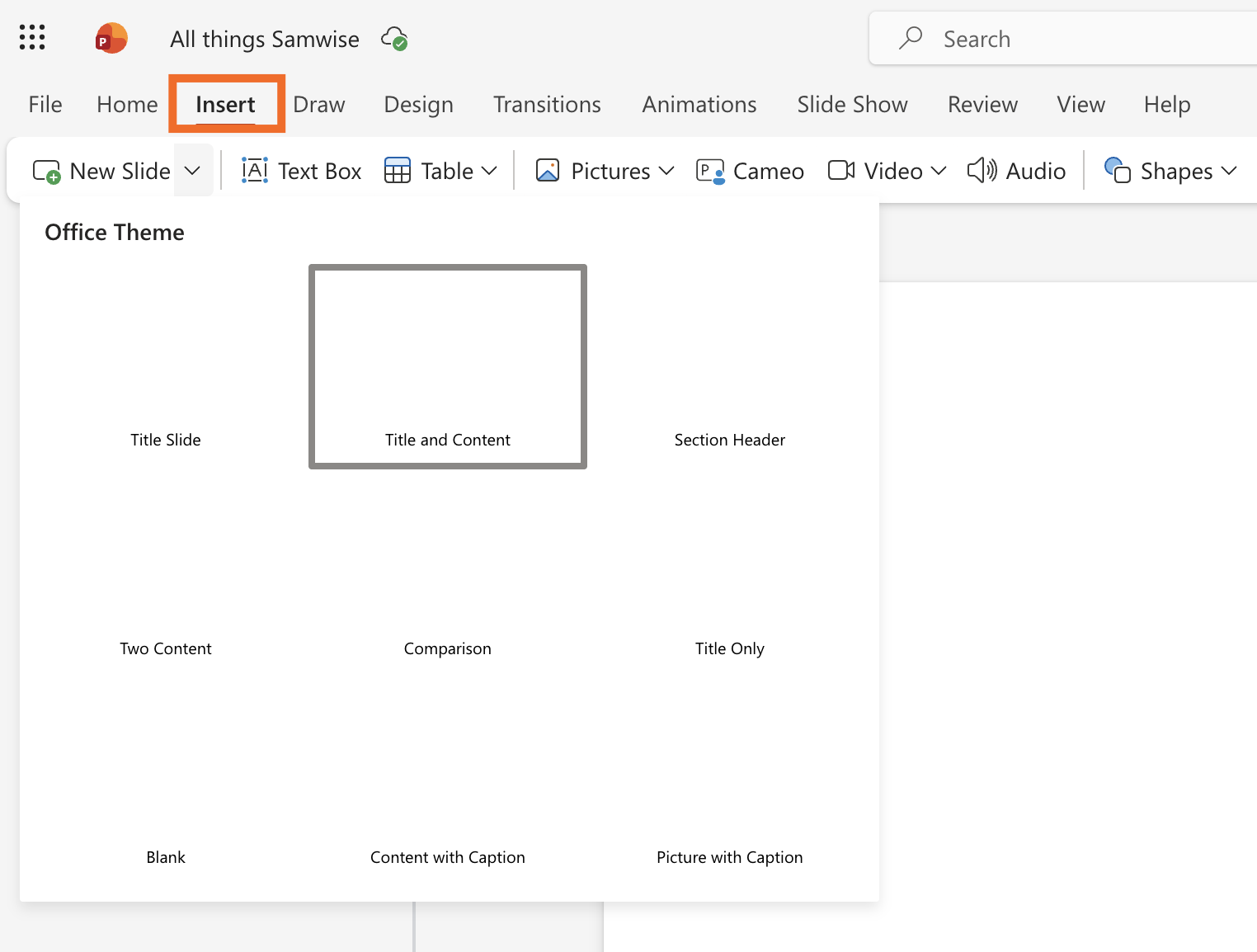Insert Audio from the ribbon

pyautogui.click(x=1016, y=171)
